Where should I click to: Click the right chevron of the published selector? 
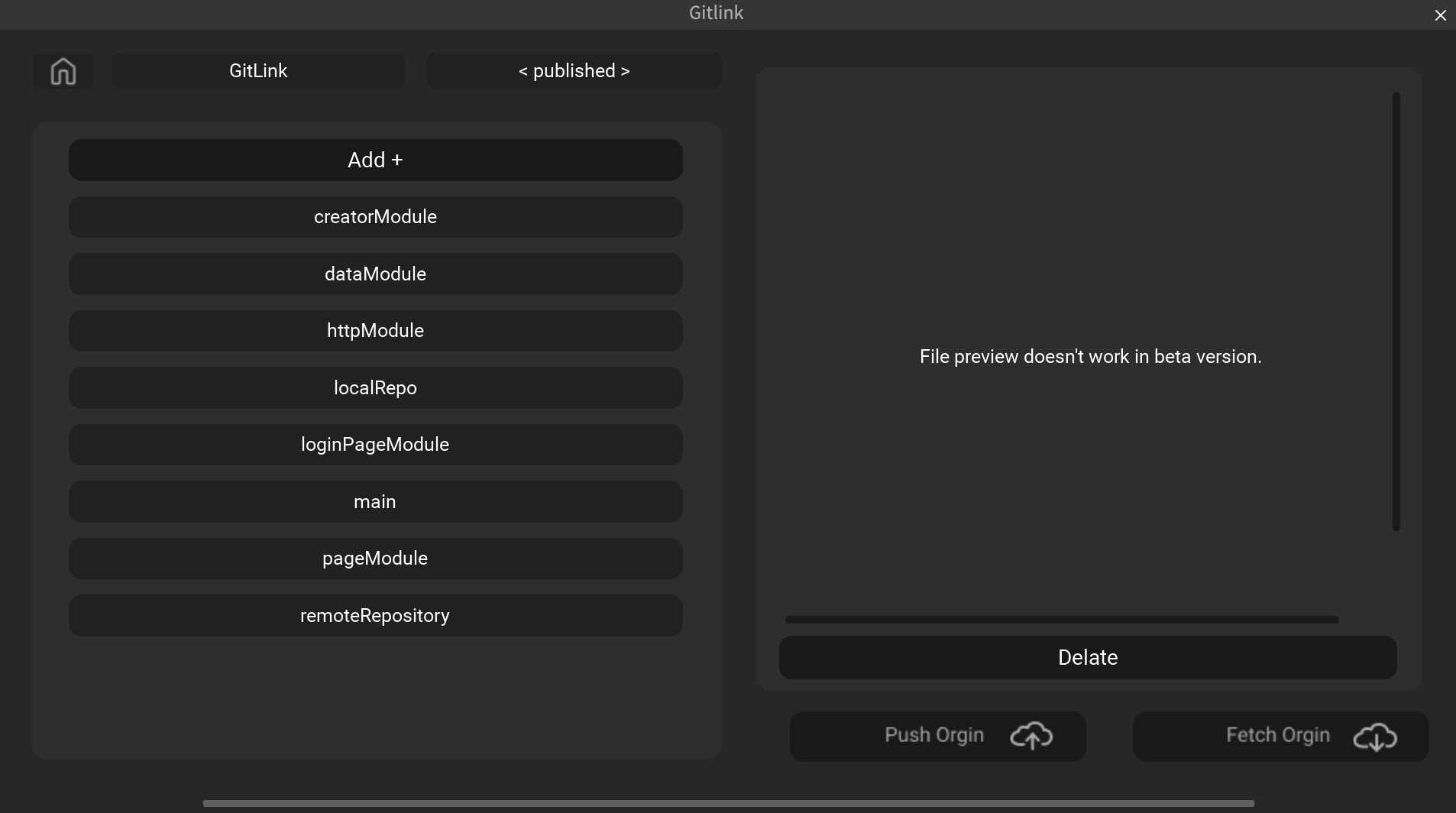(625, 70)
